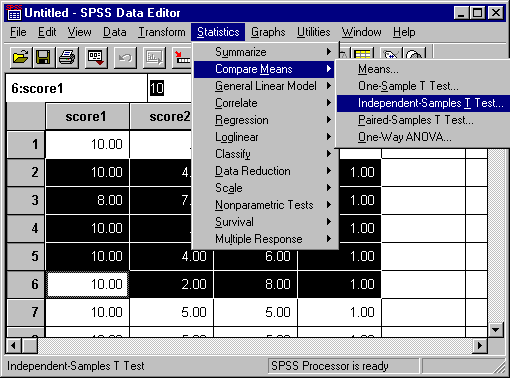Select row header 7
The image size is (510, 378).
coord(26,312)
